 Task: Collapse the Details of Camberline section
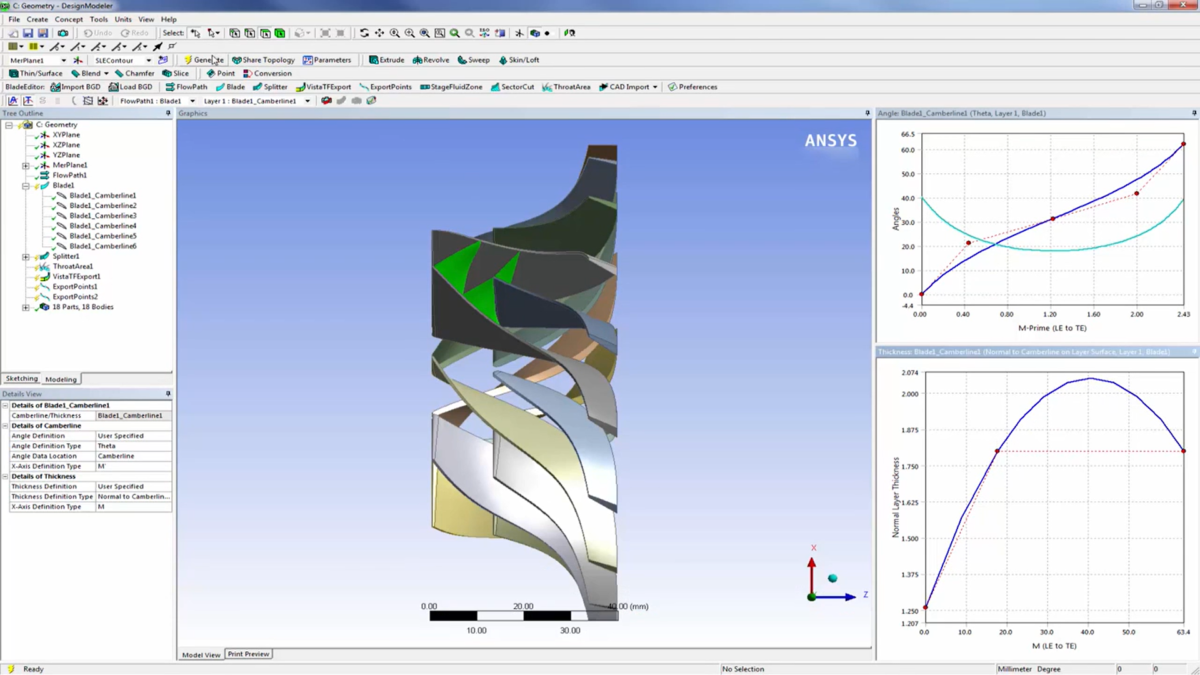tap(5, 426)
